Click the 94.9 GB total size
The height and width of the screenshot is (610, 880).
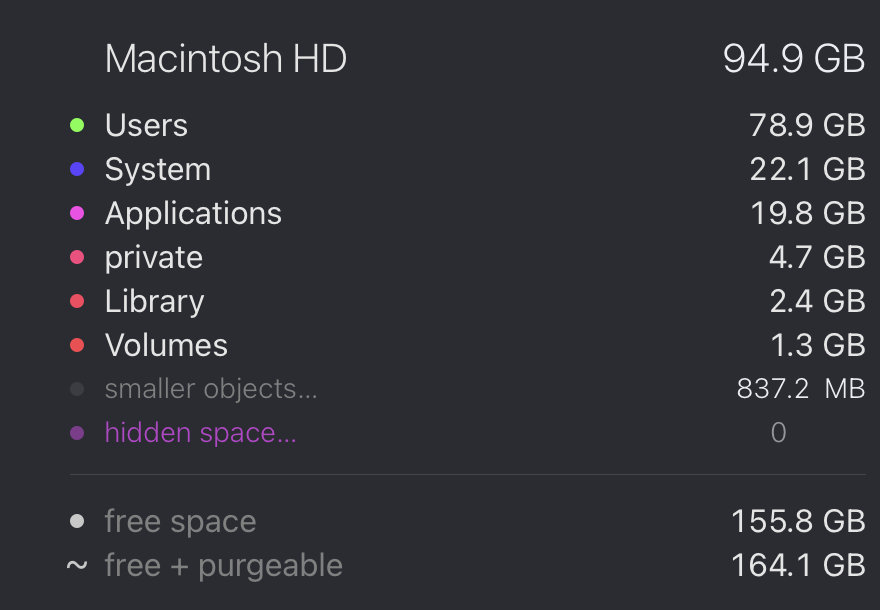(793, 59)
